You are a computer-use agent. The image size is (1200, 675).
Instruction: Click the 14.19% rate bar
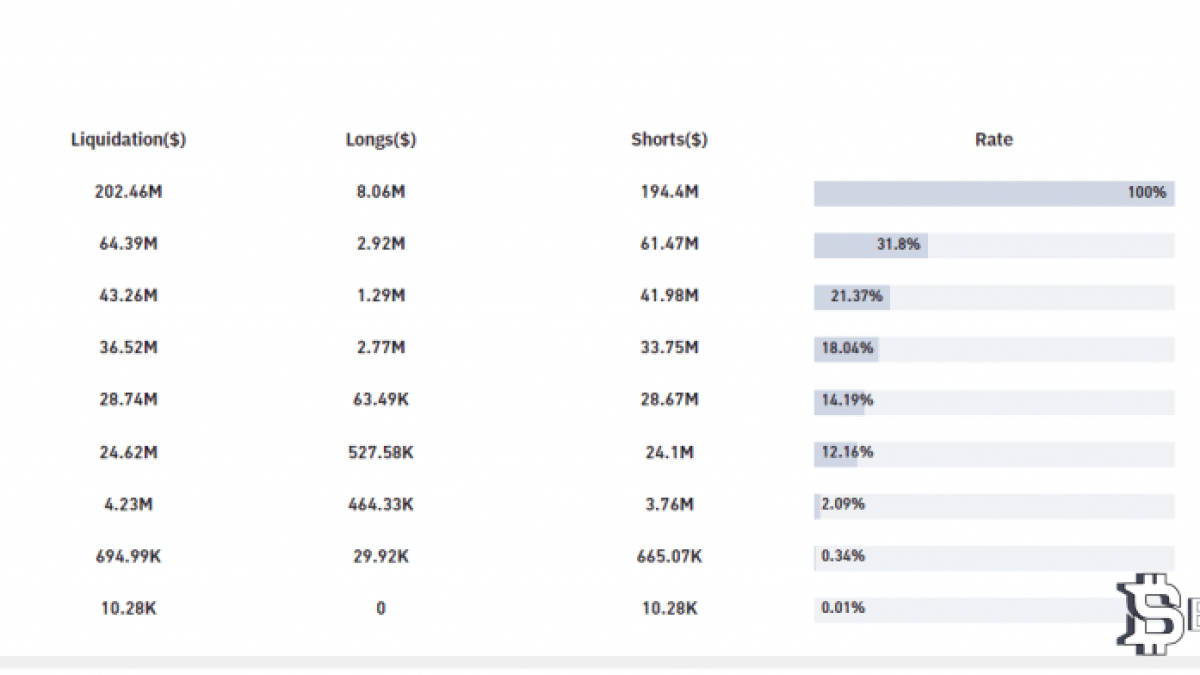coord(994,401)
